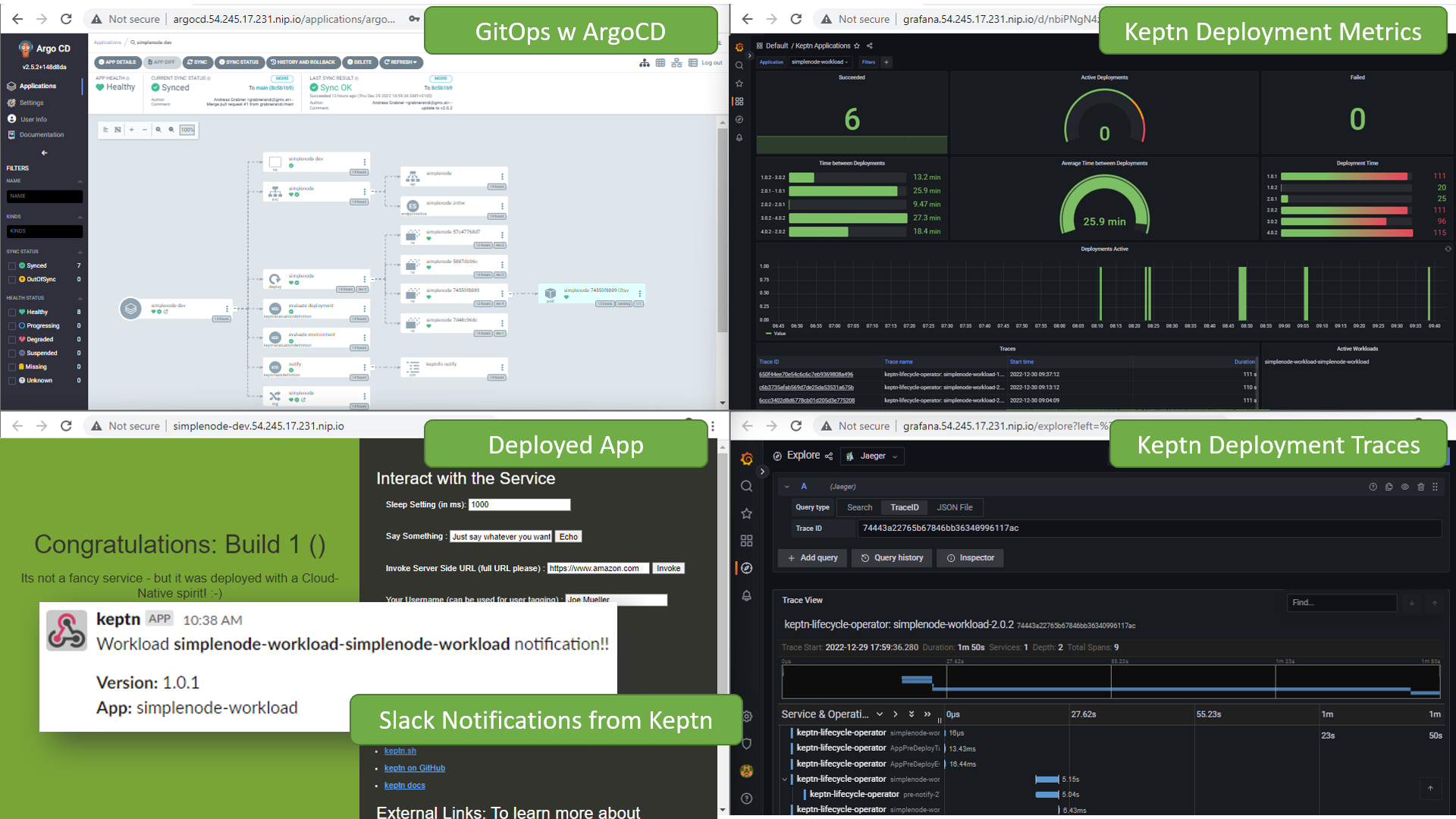Toggle the query eye visibility icon
The image size is (1456, 819).
1404,487
